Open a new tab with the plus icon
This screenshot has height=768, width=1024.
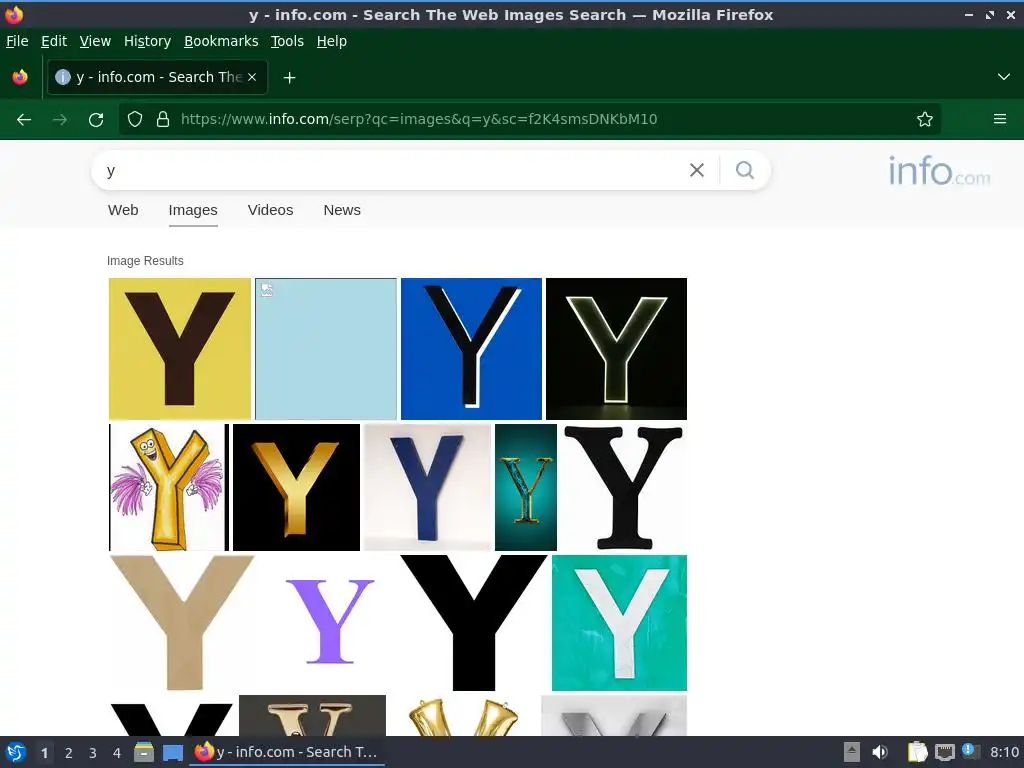[289, 78]
